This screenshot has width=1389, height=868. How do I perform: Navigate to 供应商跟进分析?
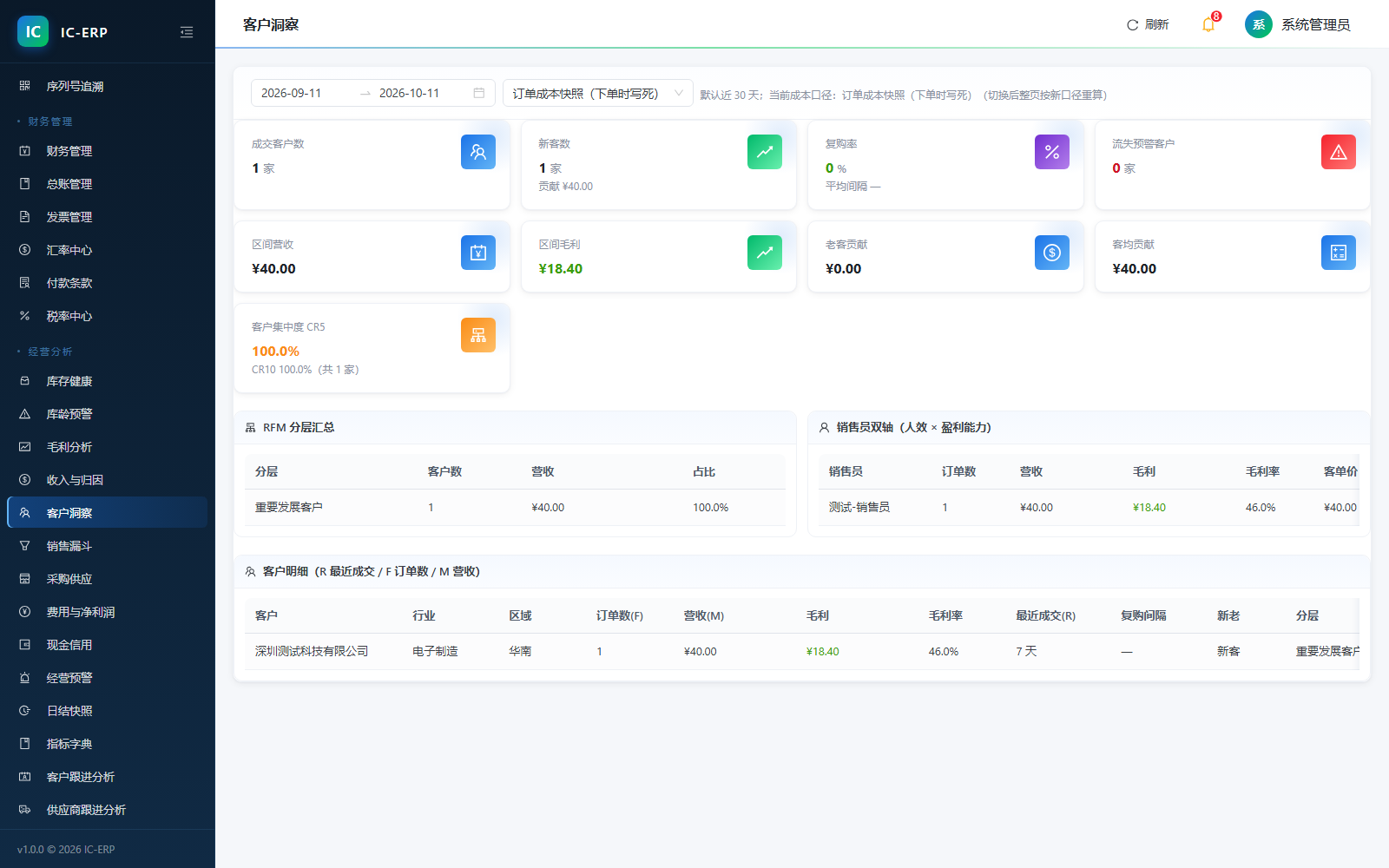coord(108,810)
